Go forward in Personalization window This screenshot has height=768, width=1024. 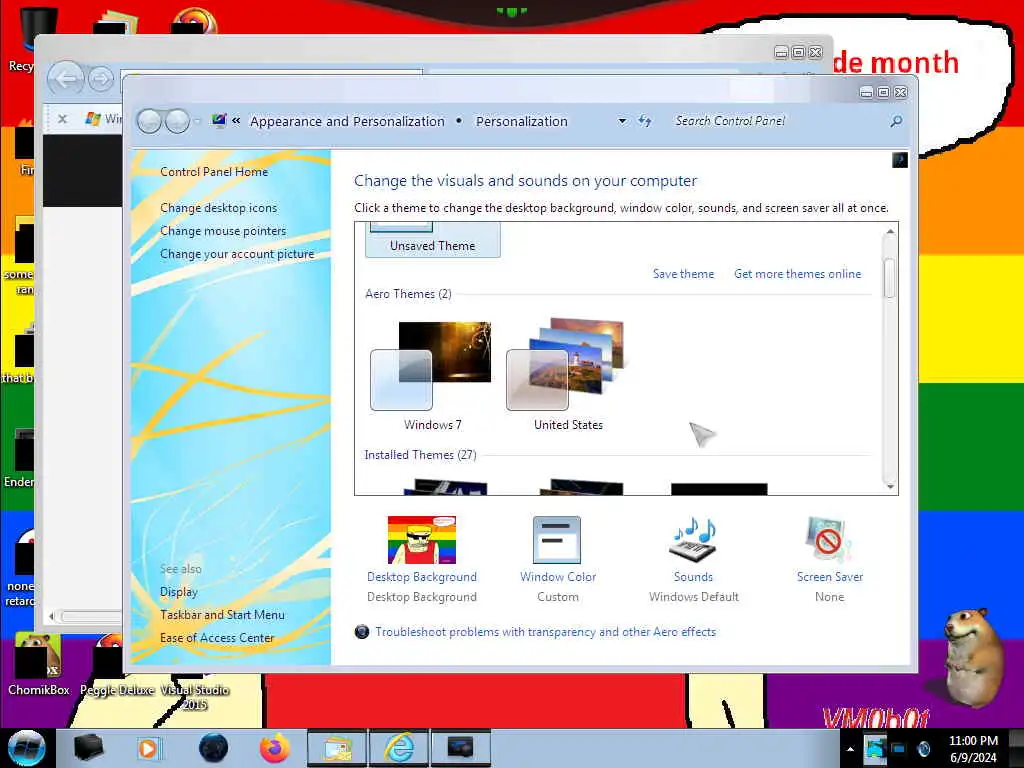pyautogui.click(x=177, y=121)
